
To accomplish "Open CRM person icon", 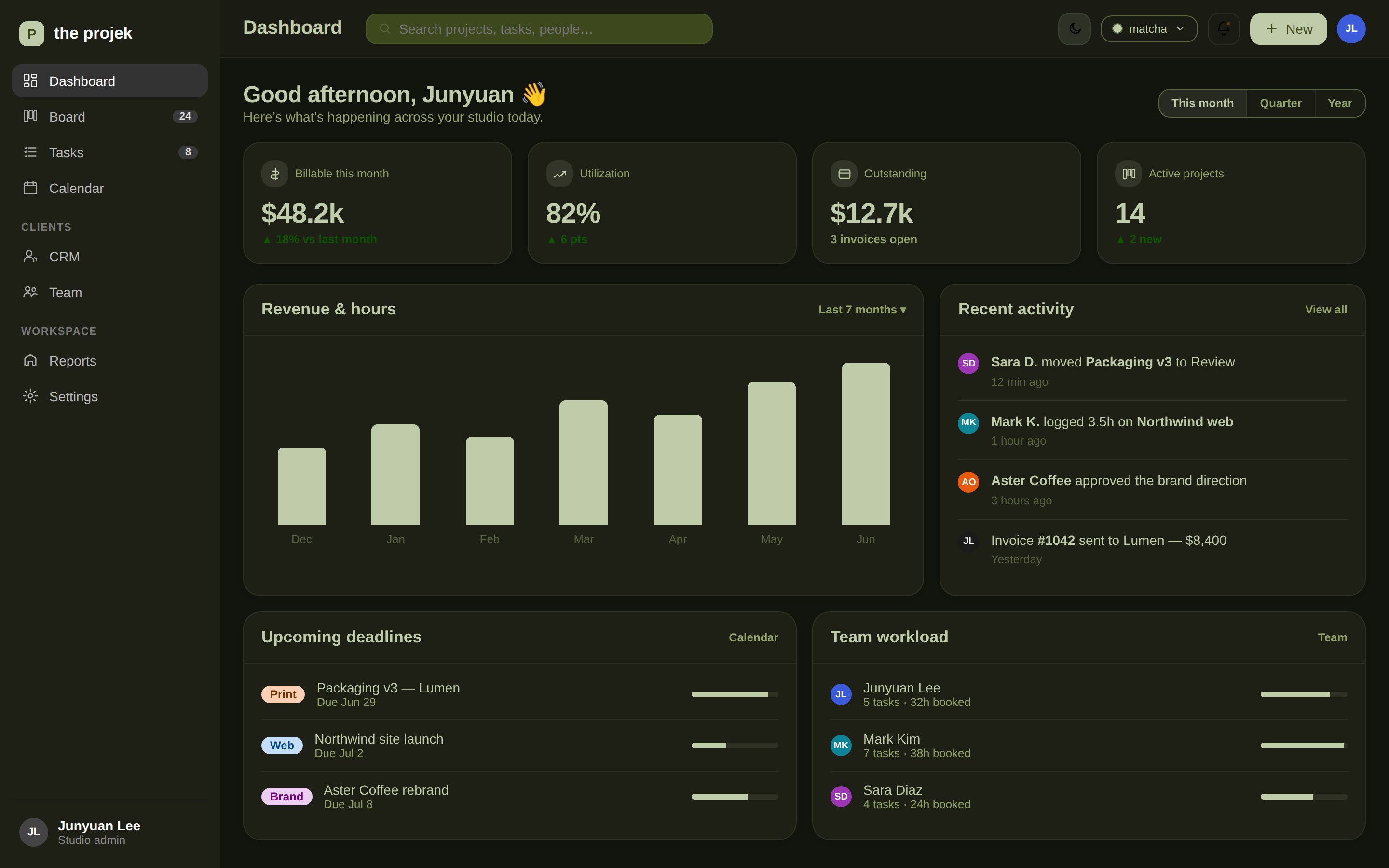I will pyautogui.click(x=30, y=257).
